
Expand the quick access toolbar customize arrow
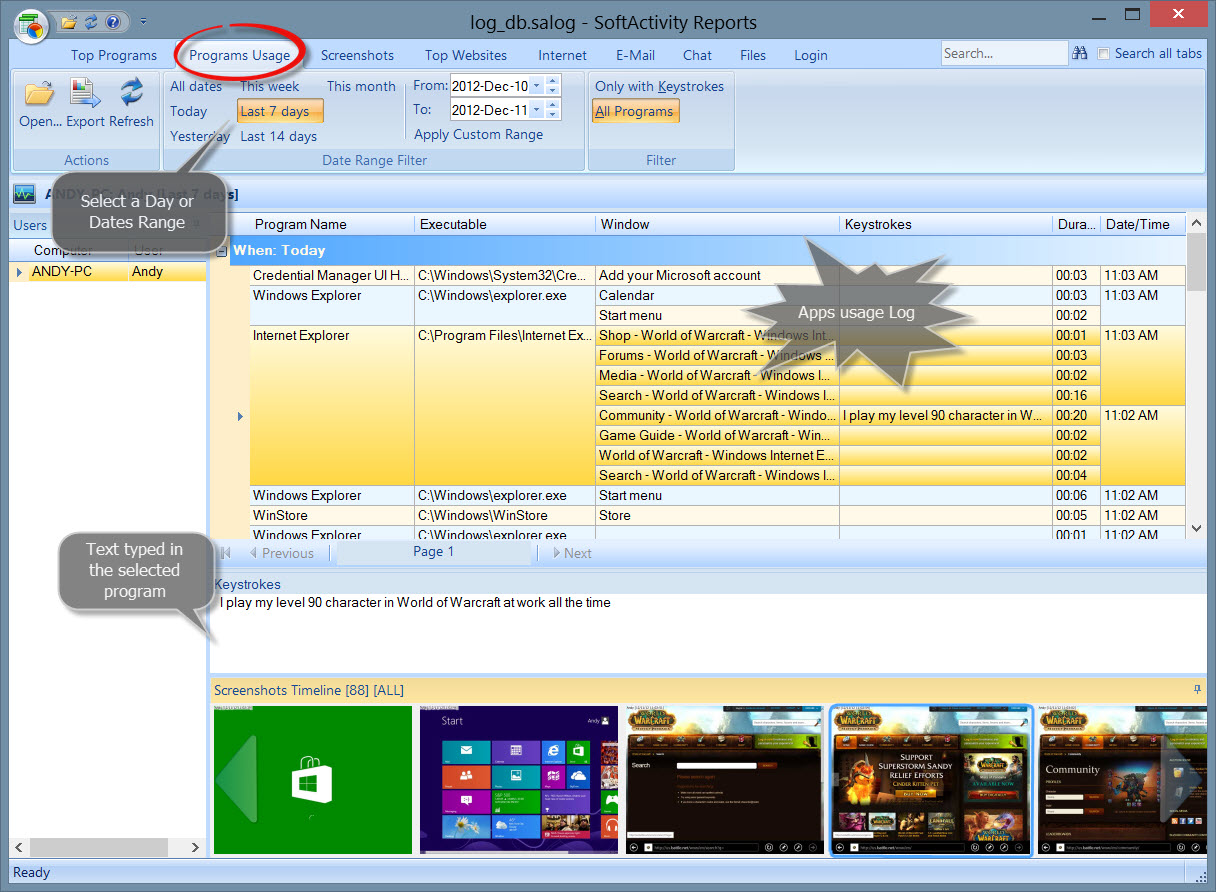(x=143, y=21)
